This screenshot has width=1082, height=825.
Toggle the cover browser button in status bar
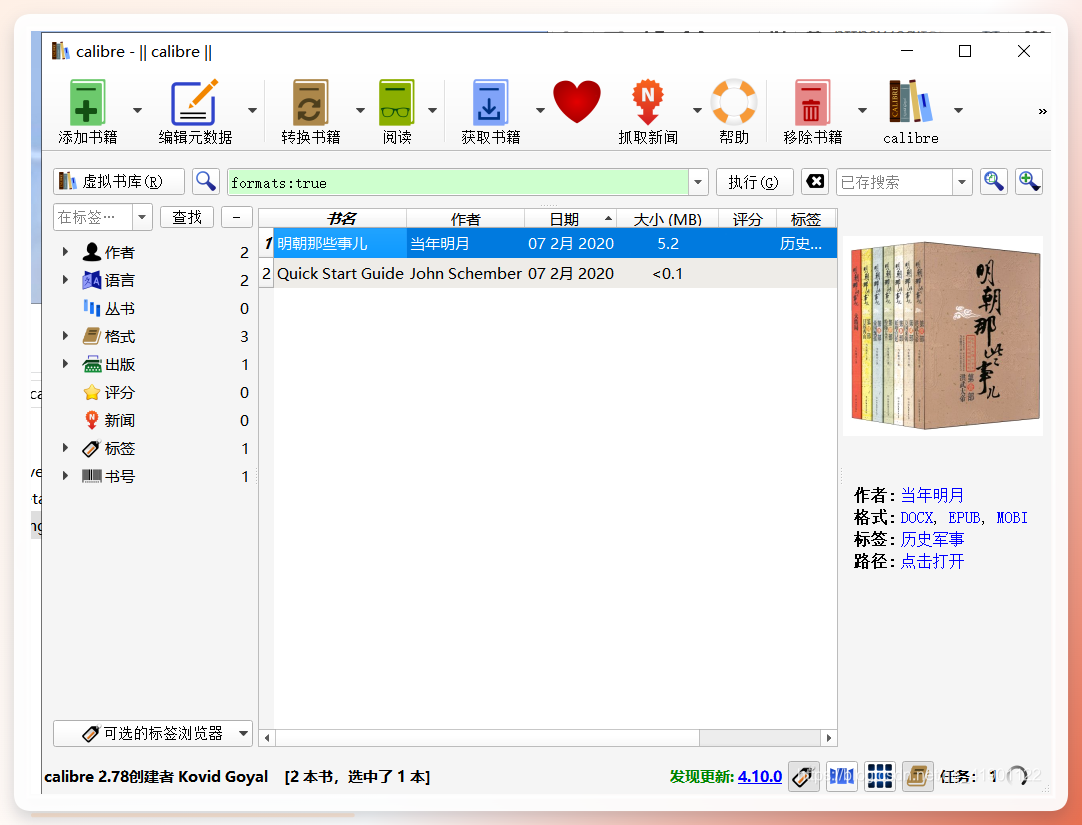(842, 776)
